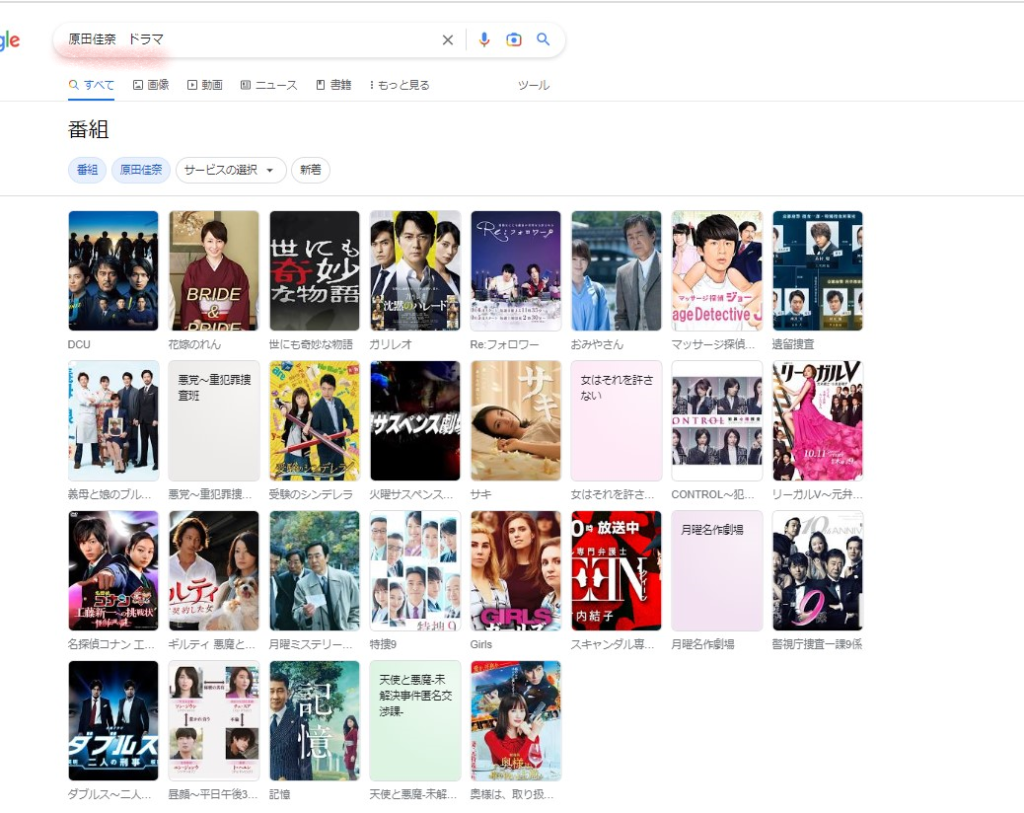1024x813 pixels.
Task: Open the 特捜9 poster
Action: [x=415, y=571]
